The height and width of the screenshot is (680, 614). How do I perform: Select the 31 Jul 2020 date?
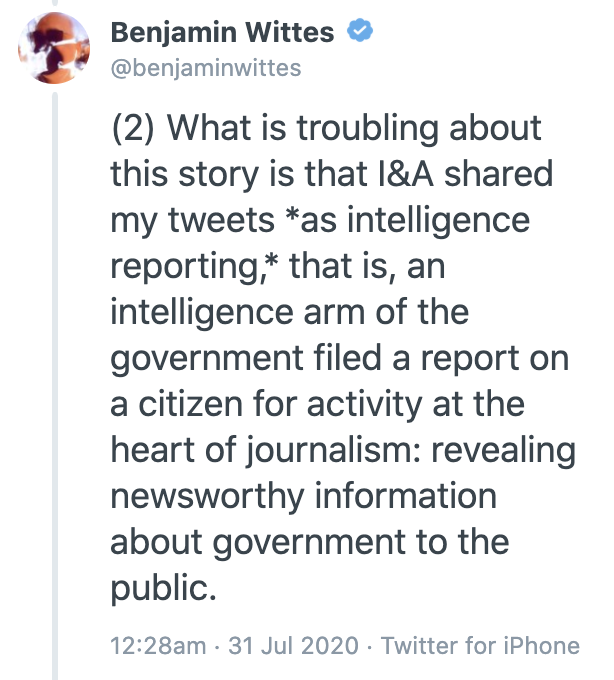[293, 645]
